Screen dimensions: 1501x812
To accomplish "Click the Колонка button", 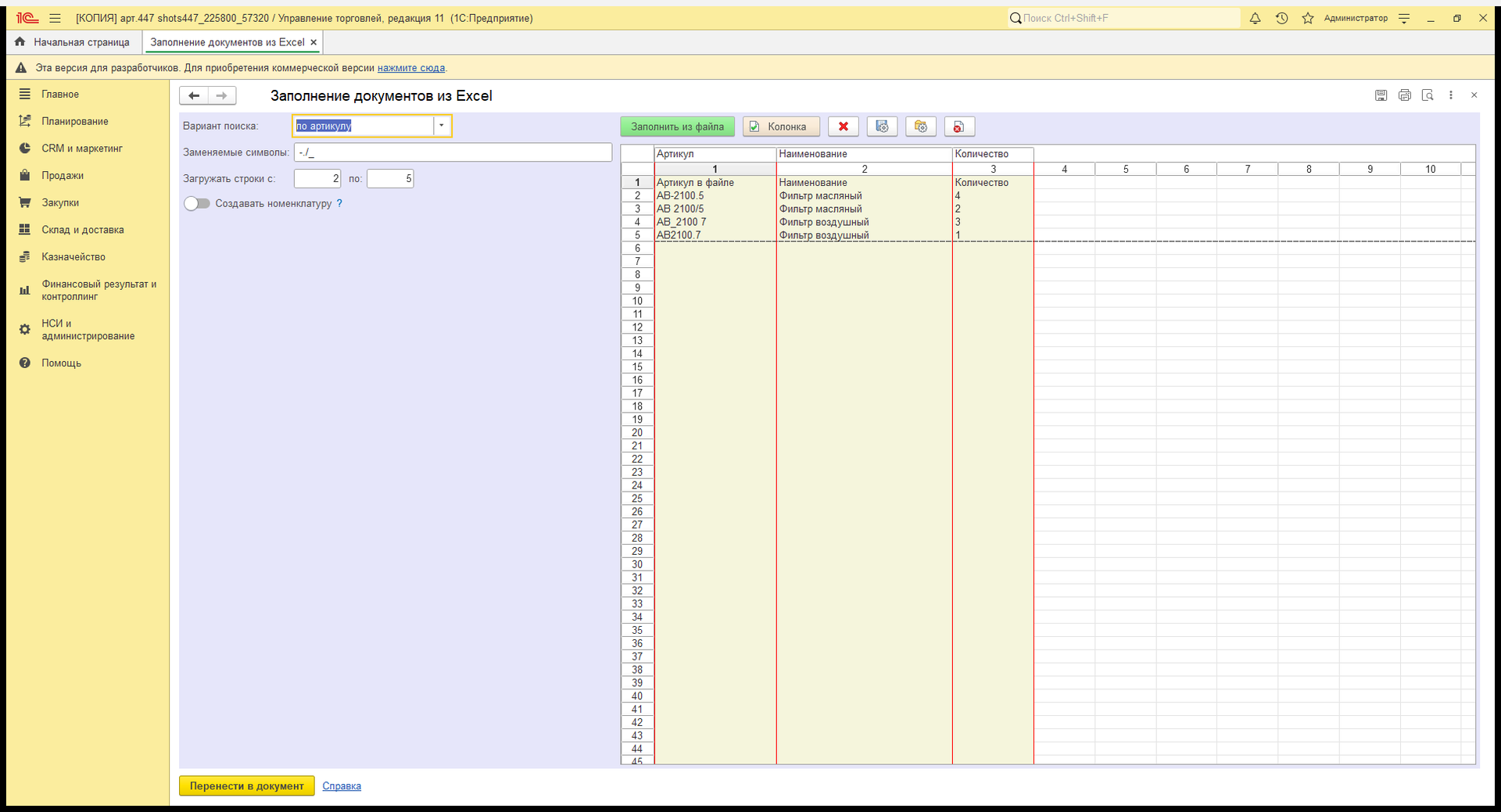I will coord(781,127).
